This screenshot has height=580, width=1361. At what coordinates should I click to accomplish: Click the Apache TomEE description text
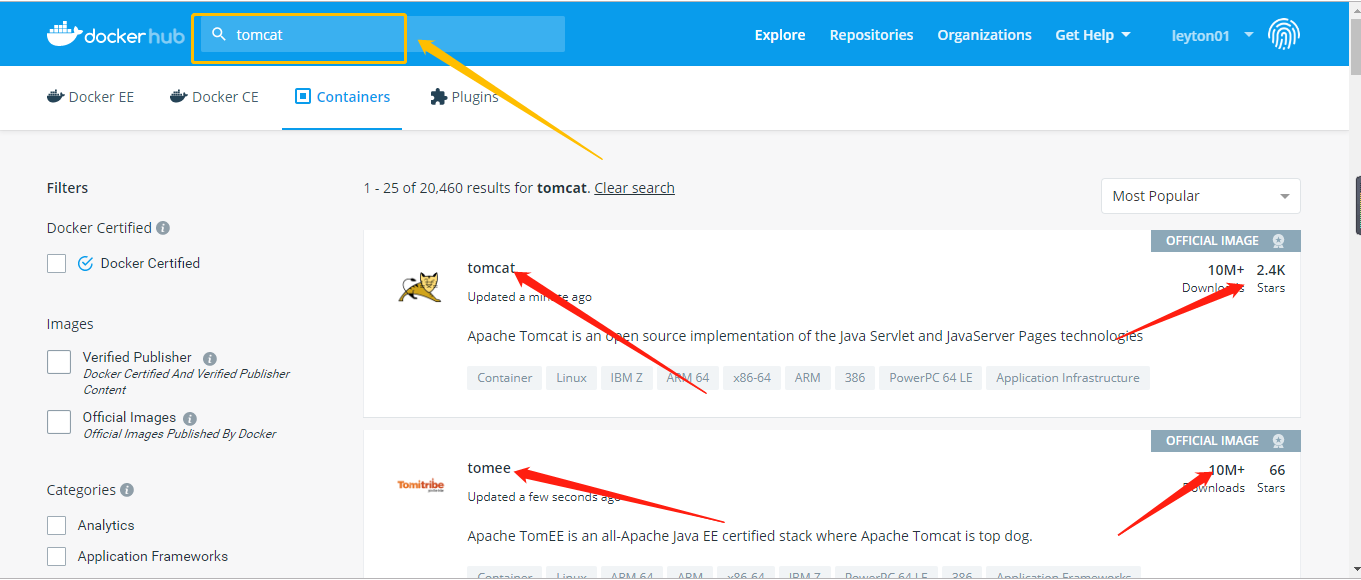pos(750,536)
